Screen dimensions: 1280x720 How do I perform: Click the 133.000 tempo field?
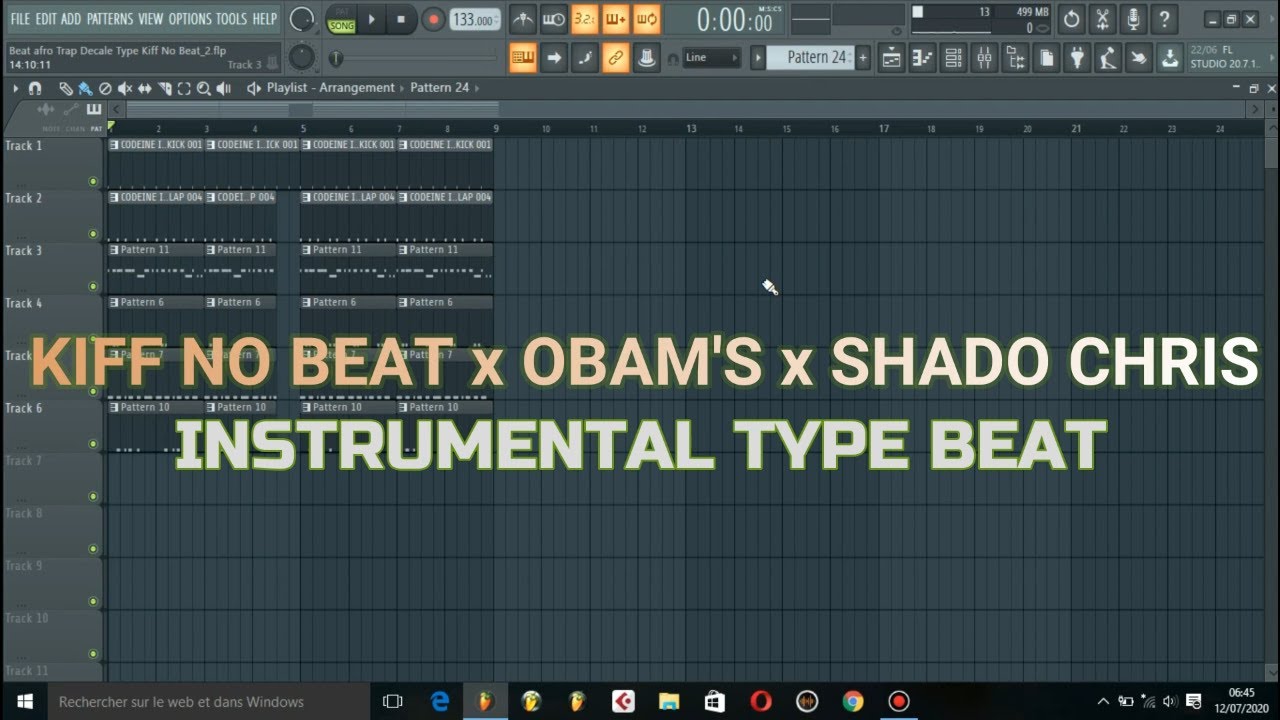point(474,19)
